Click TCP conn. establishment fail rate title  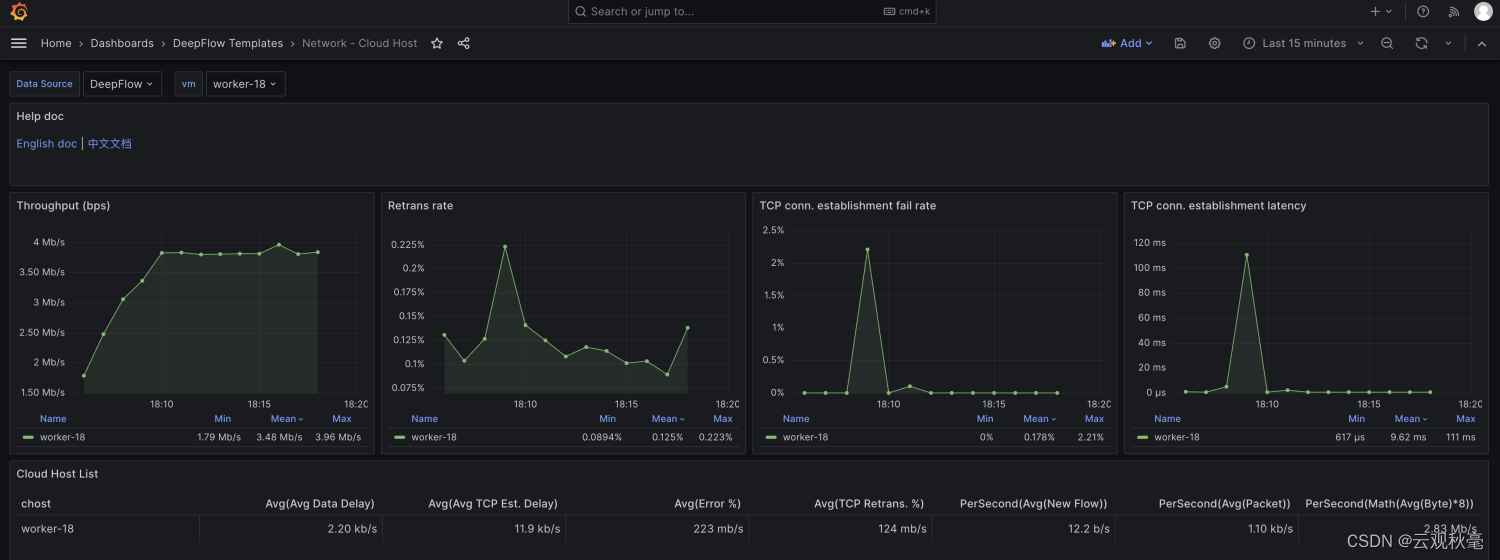(x=847, y=206)
